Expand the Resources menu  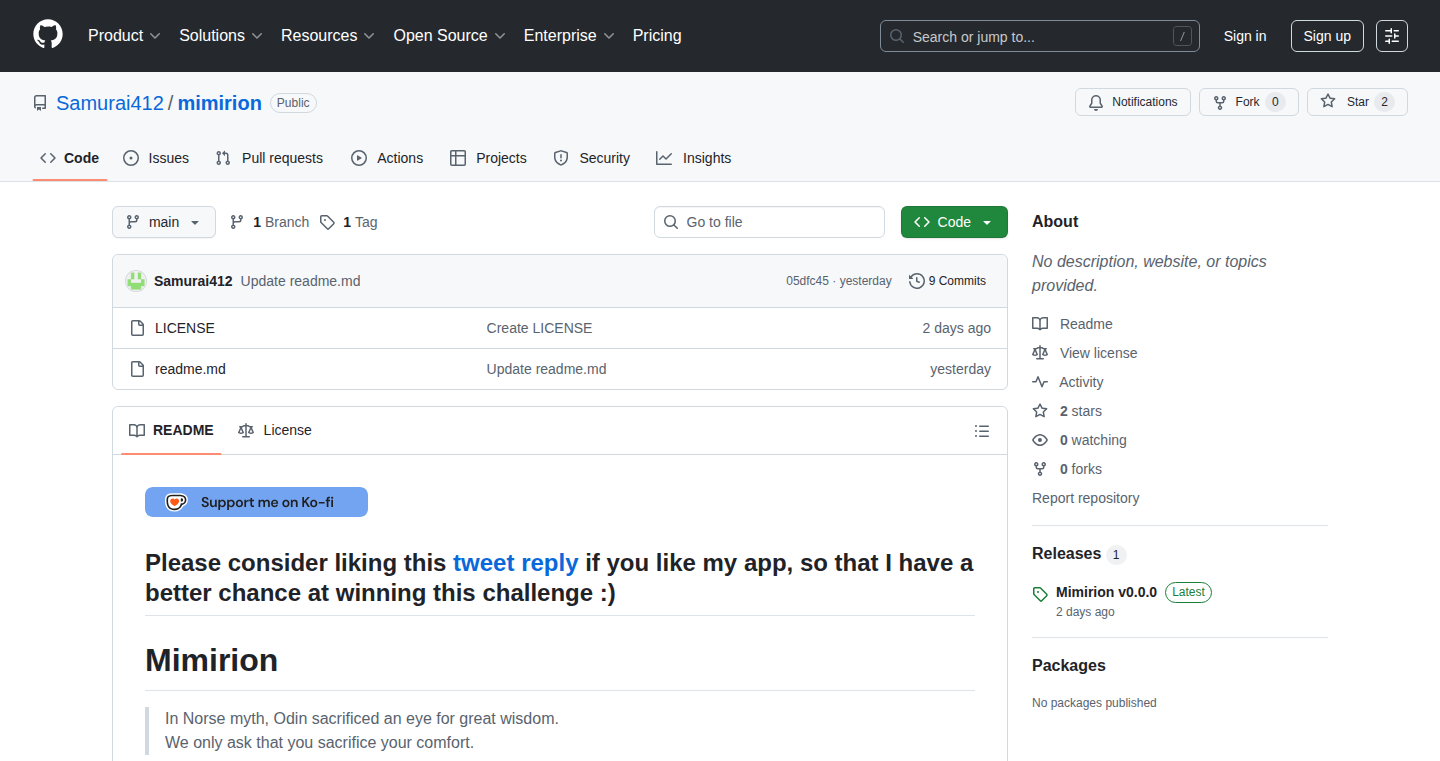tap(328, 35)
